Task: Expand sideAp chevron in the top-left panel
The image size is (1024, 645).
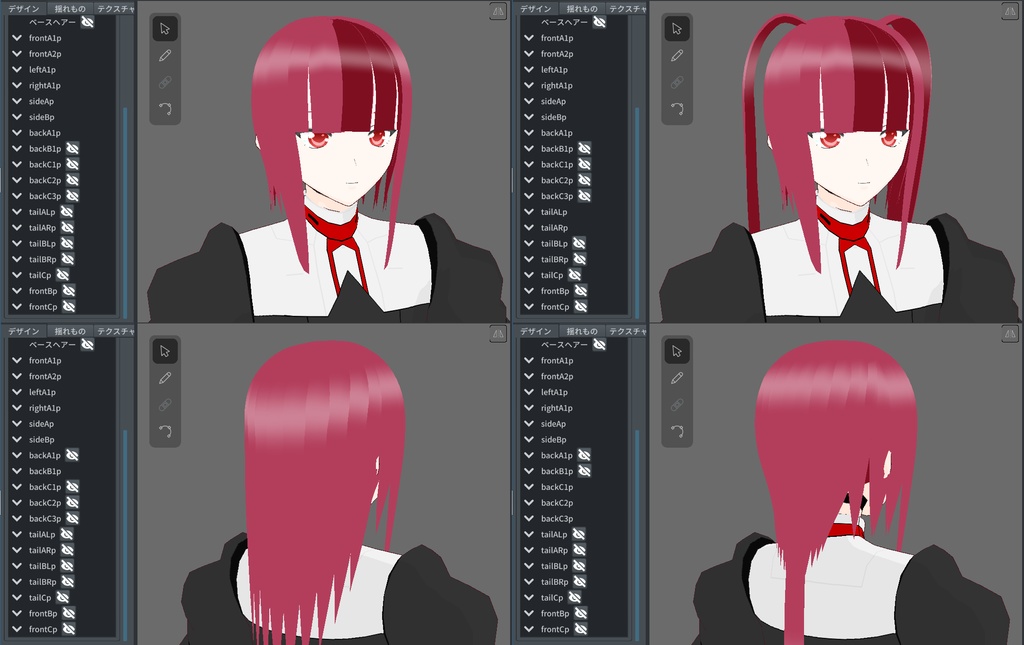Action: click(x=17, y=101)
